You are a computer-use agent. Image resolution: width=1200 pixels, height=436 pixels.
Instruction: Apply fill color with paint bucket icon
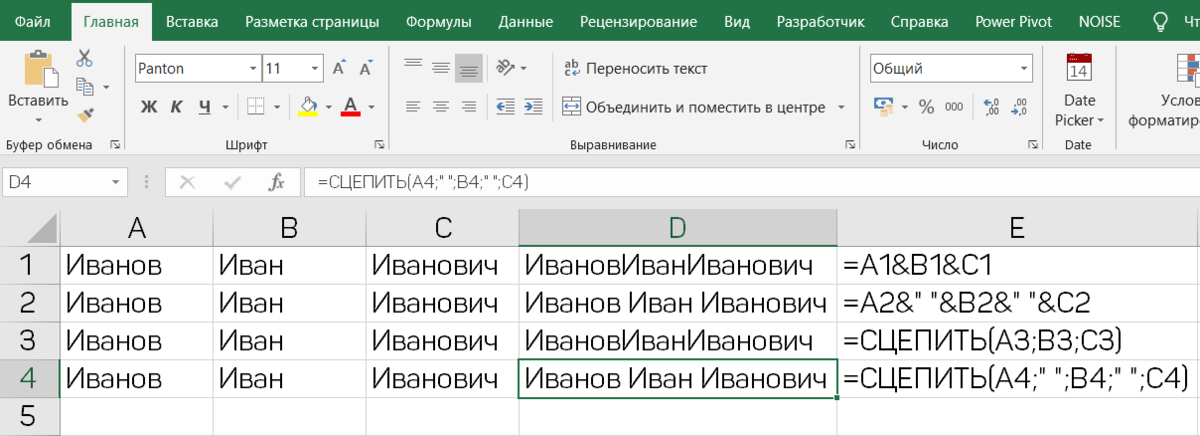click(309, 106)
